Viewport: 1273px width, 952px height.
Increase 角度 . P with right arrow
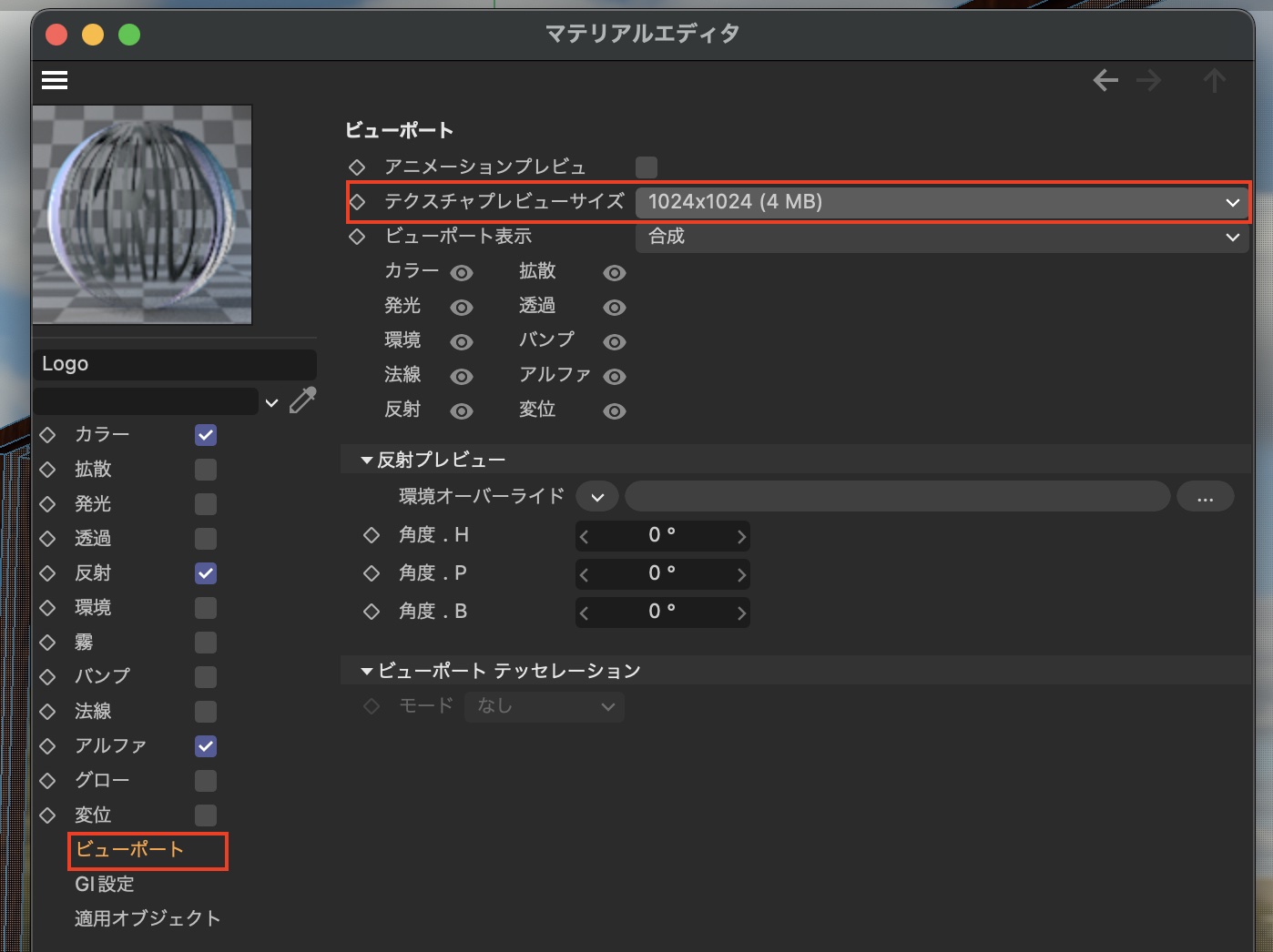741,575
